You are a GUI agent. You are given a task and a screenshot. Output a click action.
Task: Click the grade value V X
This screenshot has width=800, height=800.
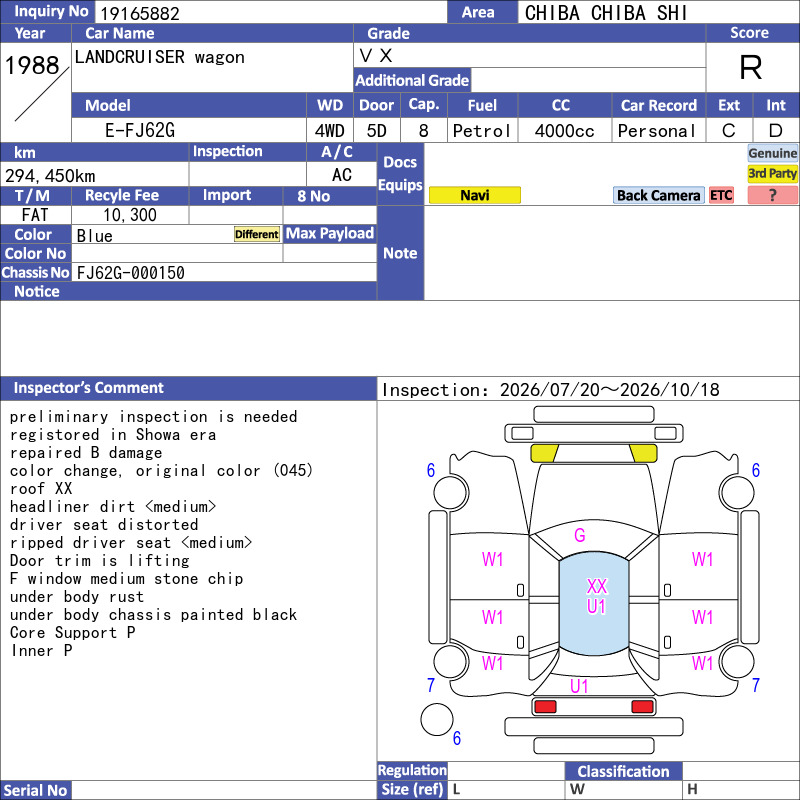pos(376,56)
